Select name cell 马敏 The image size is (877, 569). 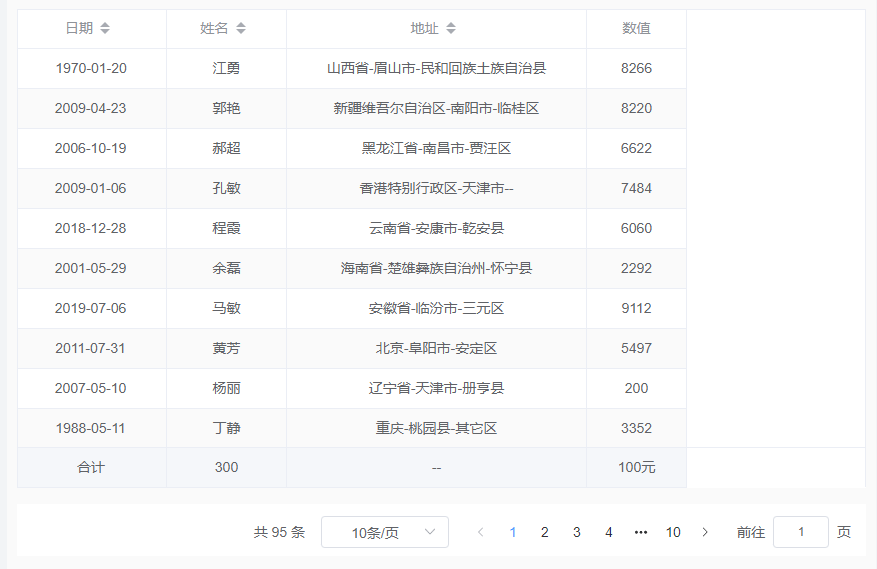[227, 308]
